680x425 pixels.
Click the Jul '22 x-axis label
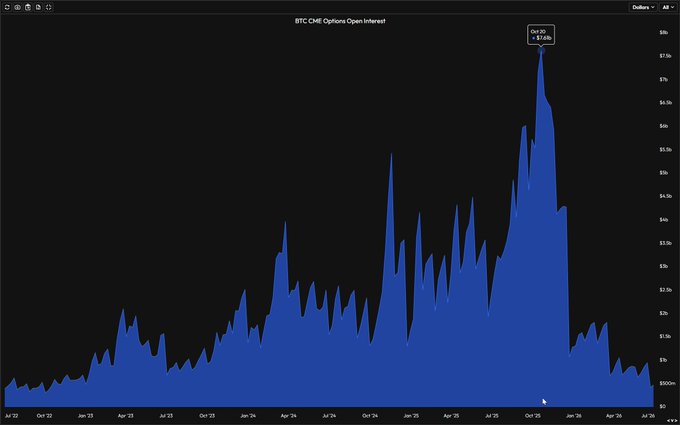pyautogui.click(x=12, y=416)
